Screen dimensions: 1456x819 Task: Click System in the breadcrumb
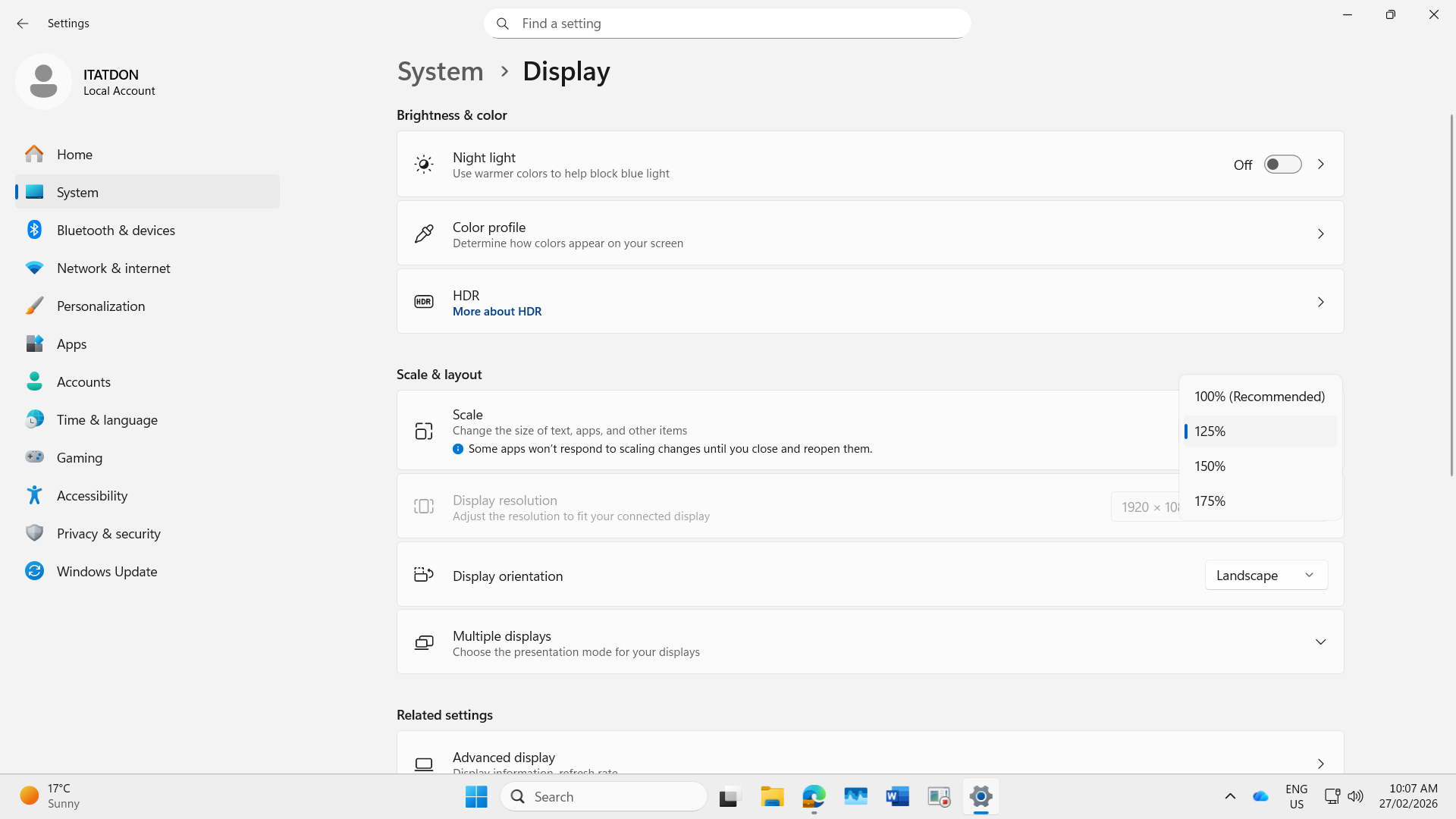coord(440,71)
